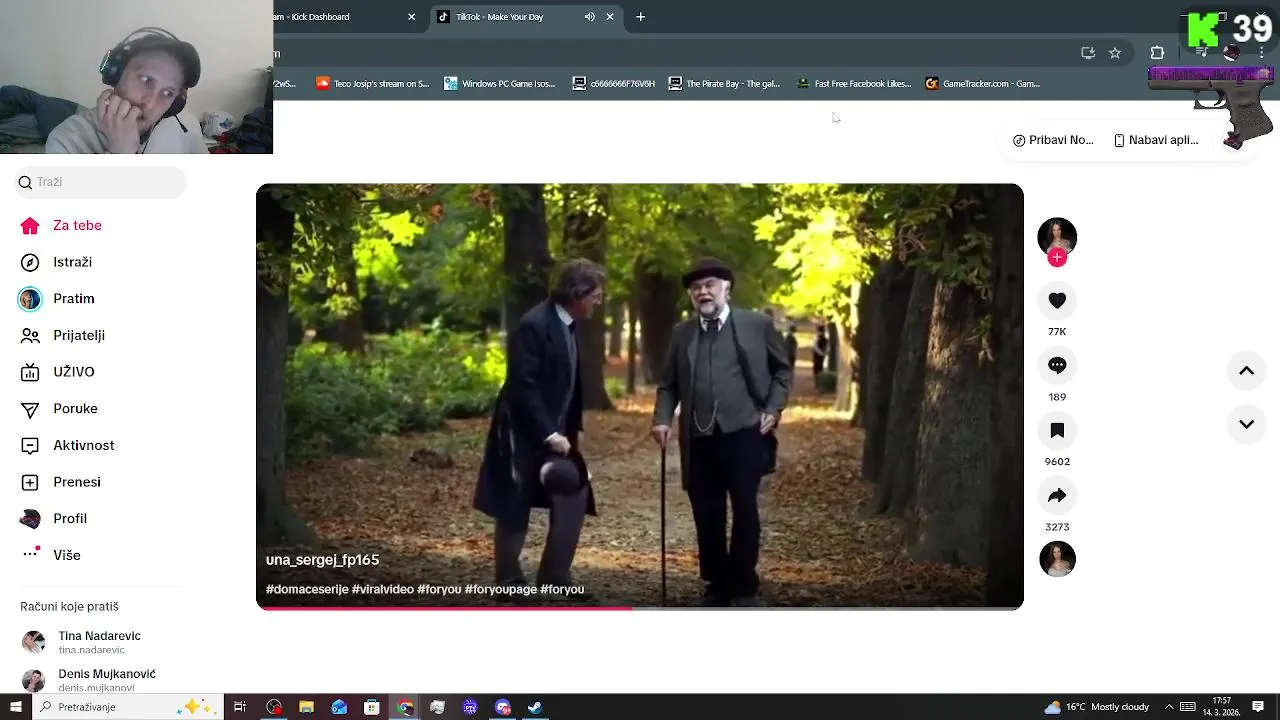
Task: Open Denis Mujkanović's account
Action: pos(90,680)
